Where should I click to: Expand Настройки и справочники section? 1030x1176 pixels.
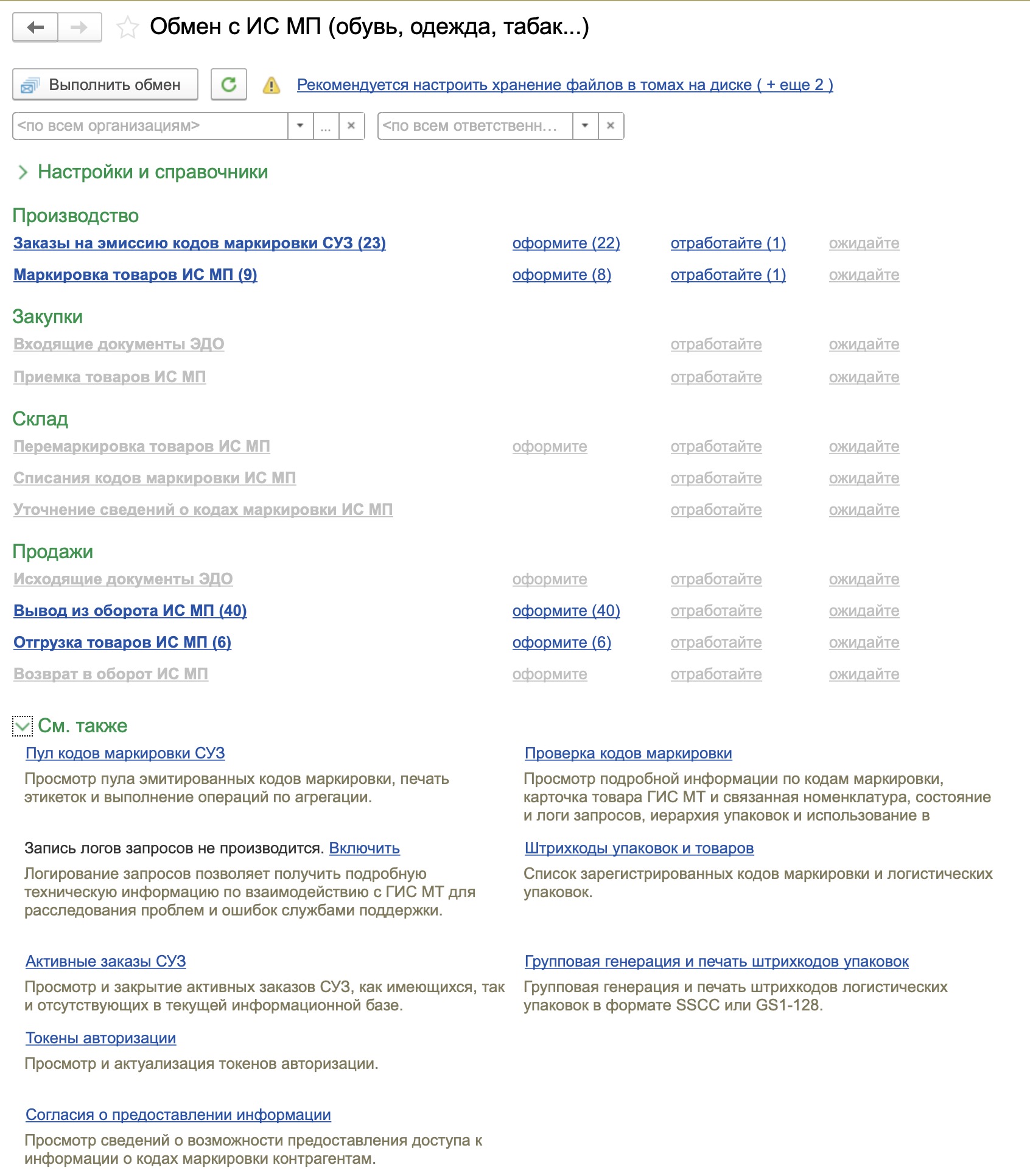pos(23,172)
